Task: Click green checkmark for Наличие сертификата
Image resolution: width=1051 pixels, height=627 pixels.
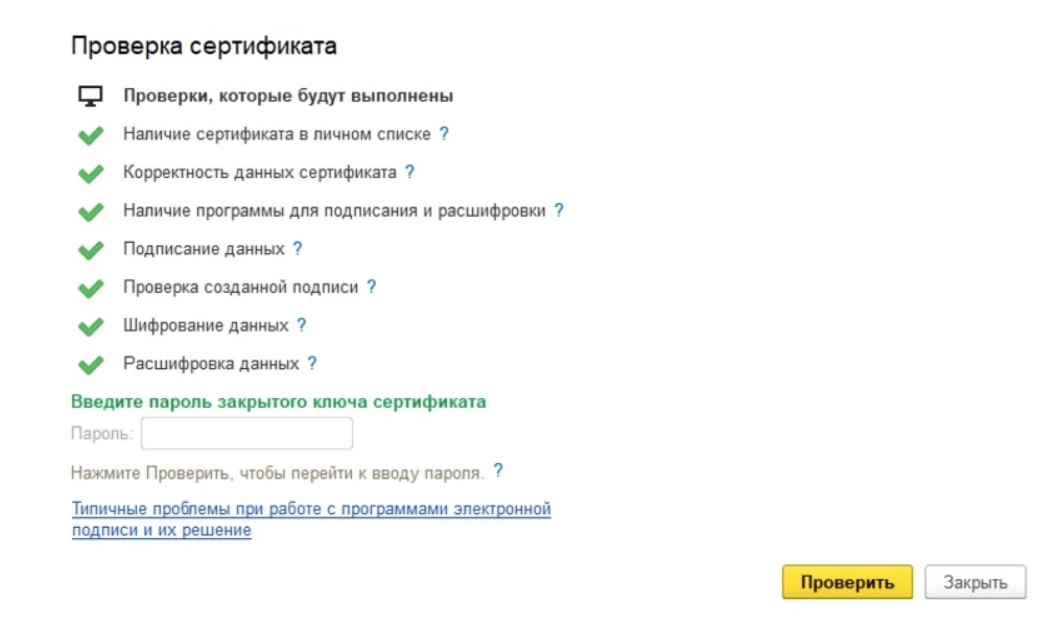Action: pyautogui.click(x=90, y=135)
